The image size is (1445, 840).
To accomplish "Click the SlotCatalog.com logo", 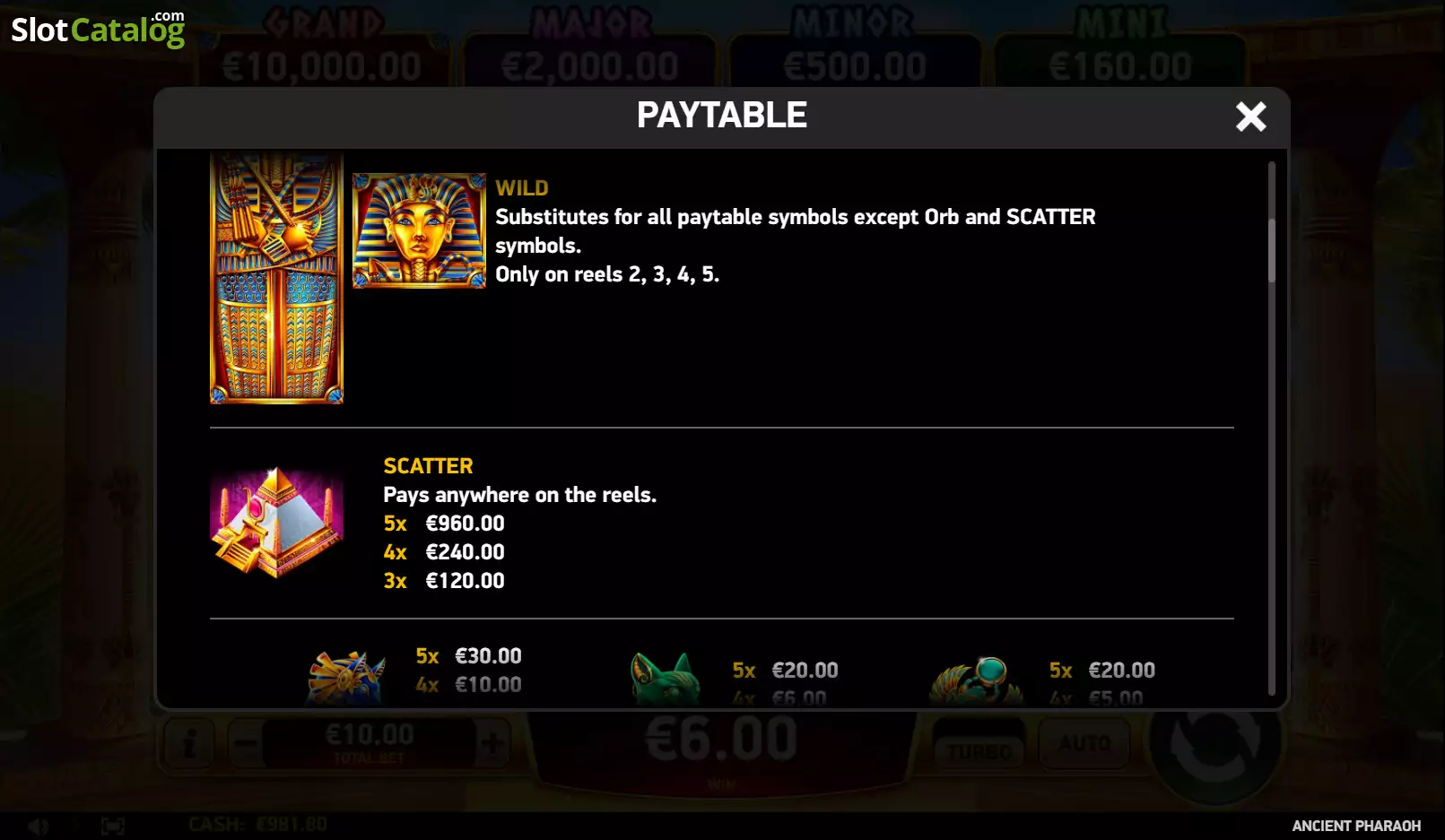I will point(98,29).
